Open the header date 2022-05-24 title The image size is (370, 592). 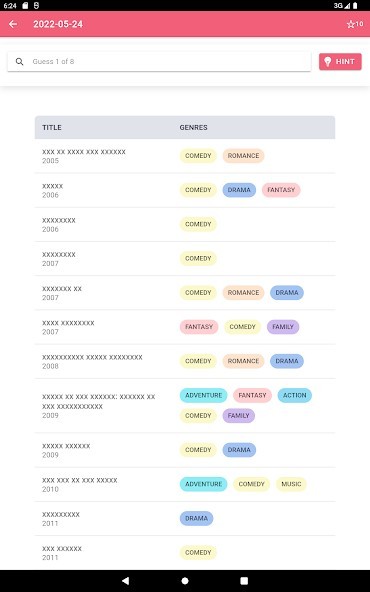pos(58,24)
